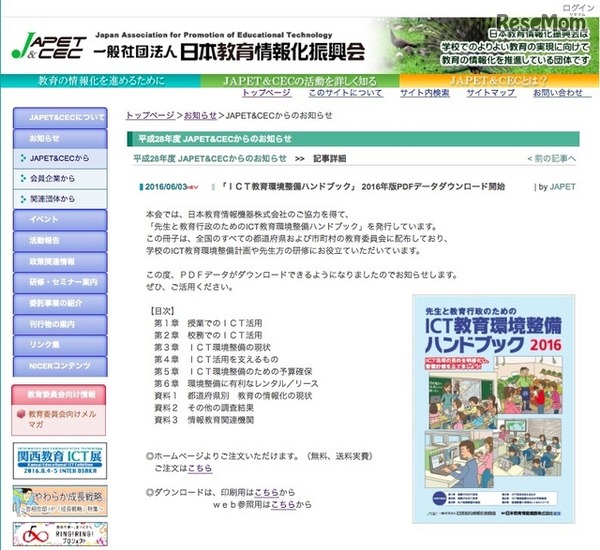600x550 pixels.
Task: Select リンク集 sidebar button
Action: (60, 345)
